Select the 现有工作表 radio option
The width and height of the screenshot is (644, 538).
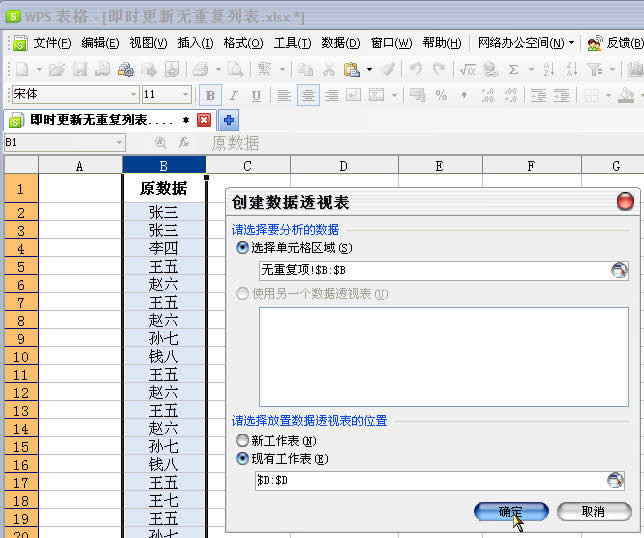point(242,459)
